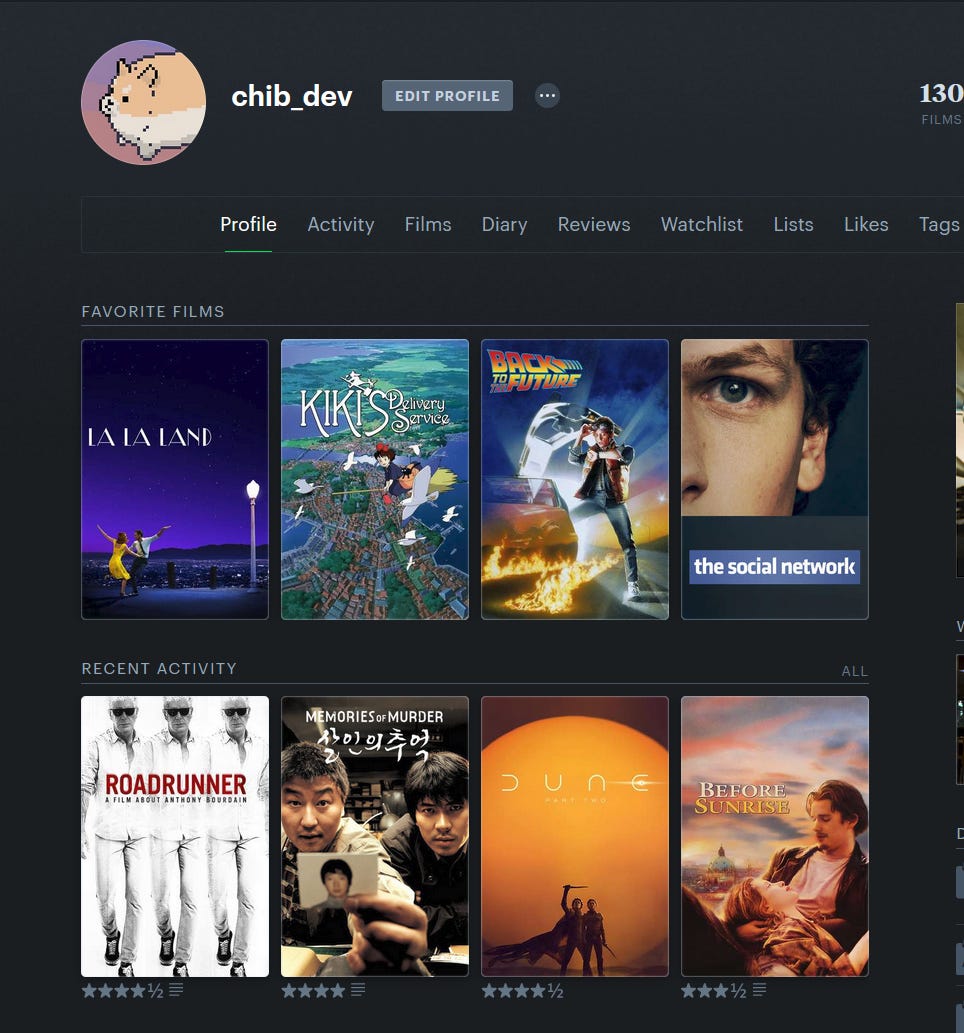
Task: Click the four-star rating under Memories of Murder
Action: click(x=313, y=990)
